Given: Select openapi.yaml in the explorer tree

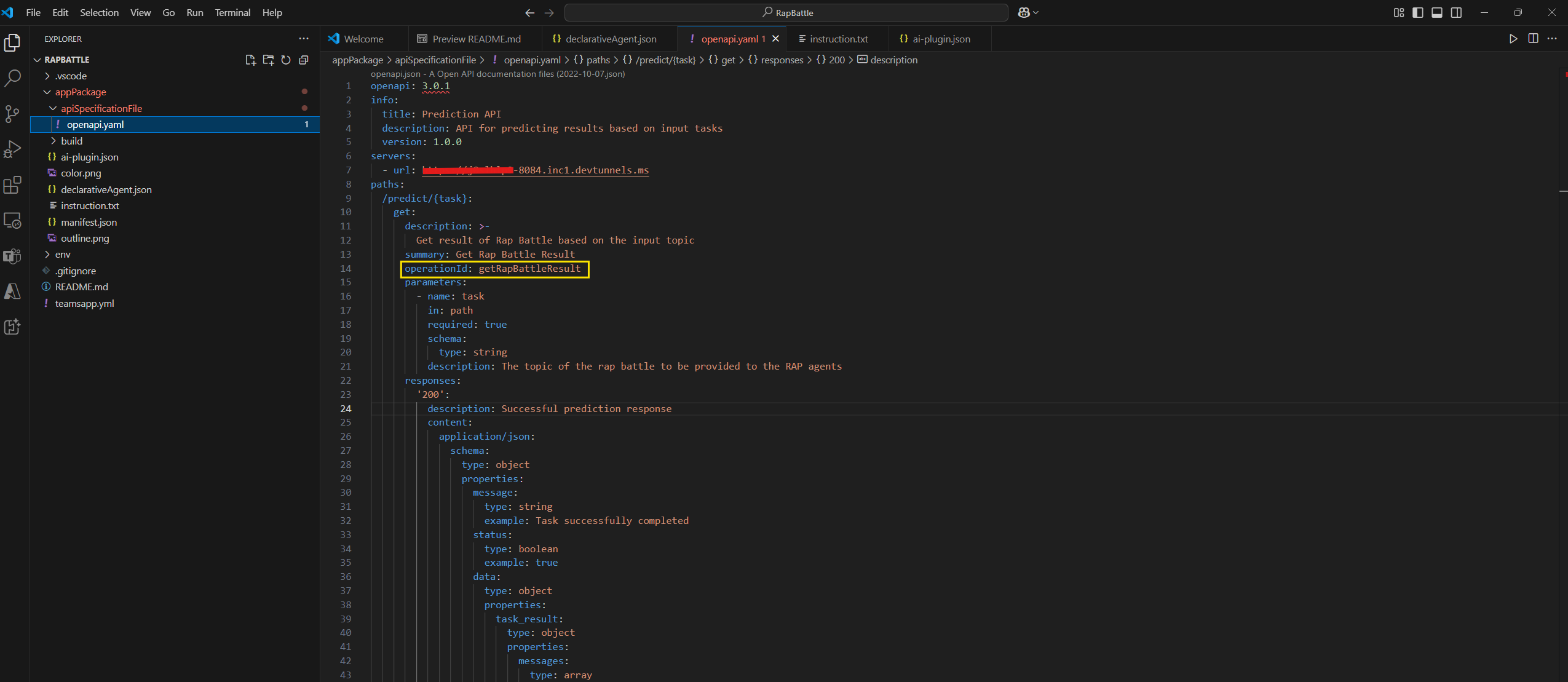Looking at the screenshot, I should (x=175, y=124).
